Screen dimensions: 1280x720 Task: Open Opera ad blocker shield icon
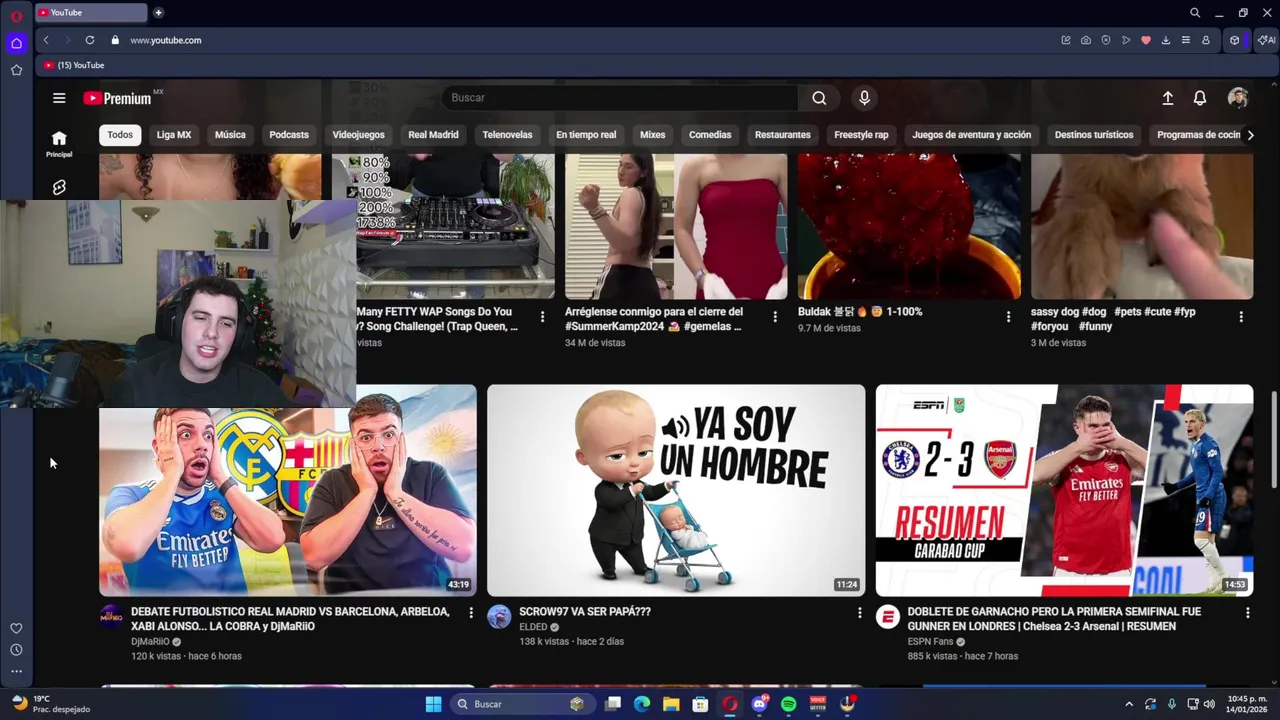tap(1106, 40)
